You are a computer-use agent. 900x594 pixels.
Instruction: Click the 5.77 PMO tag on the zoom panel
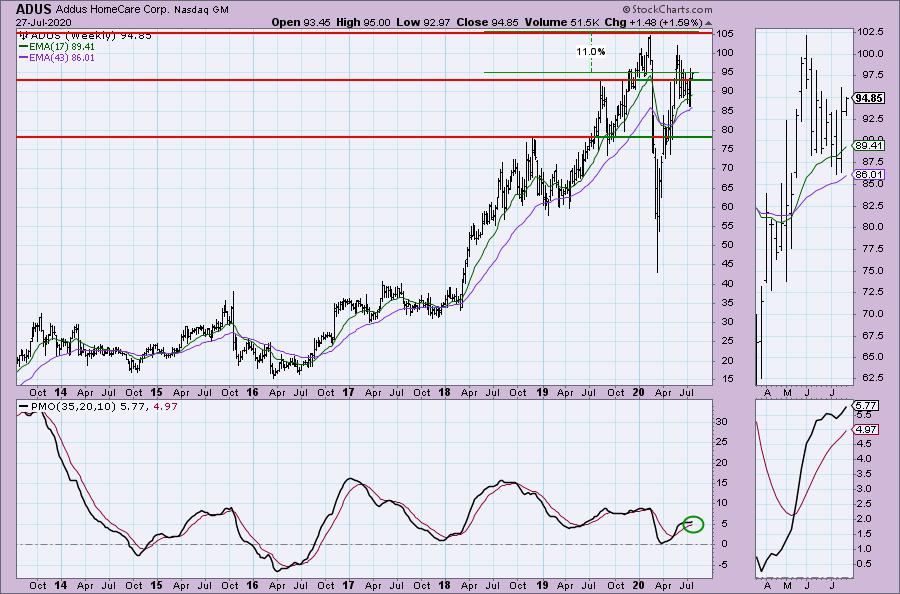tap(866, 405)
